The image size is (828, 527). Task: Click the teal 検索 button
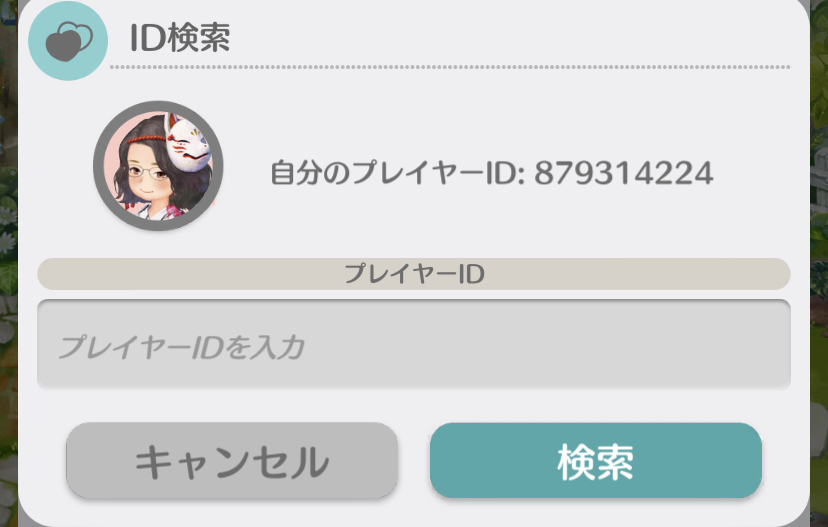click(596, 460)
